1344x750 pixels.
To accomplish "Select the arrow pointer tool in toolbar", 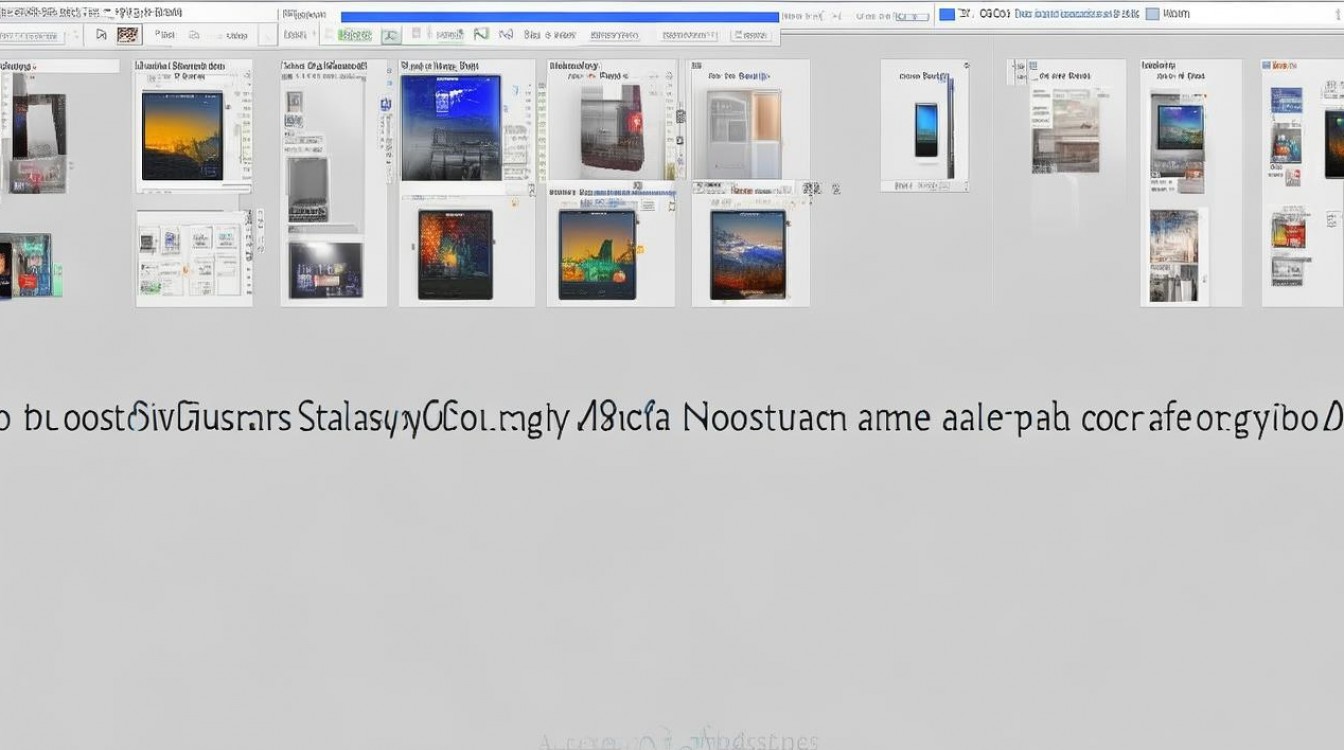I will coord(100,35).
